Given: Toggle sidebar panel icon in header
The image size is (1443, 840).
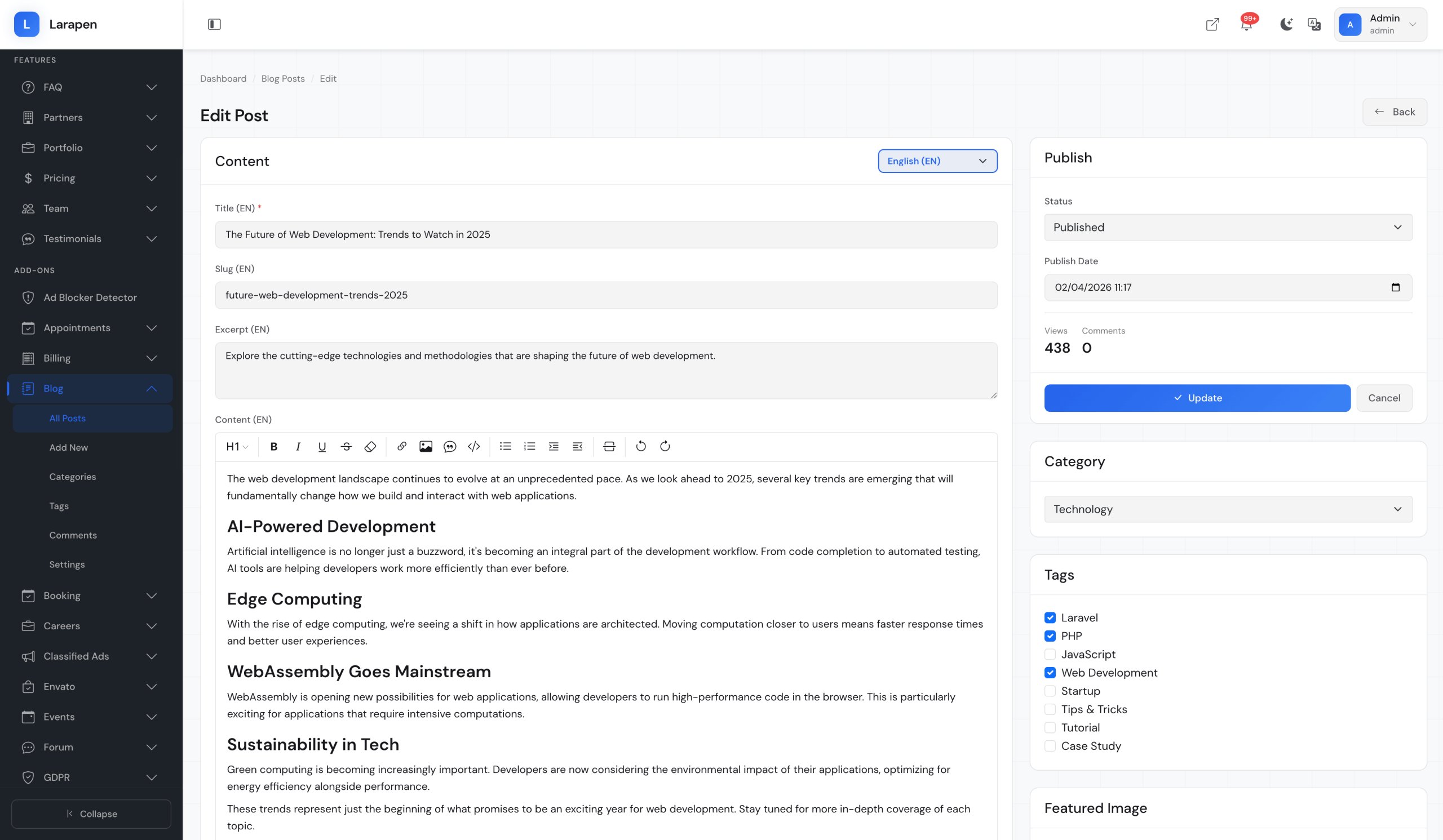Looking at the screenshot, I should 214,25.
